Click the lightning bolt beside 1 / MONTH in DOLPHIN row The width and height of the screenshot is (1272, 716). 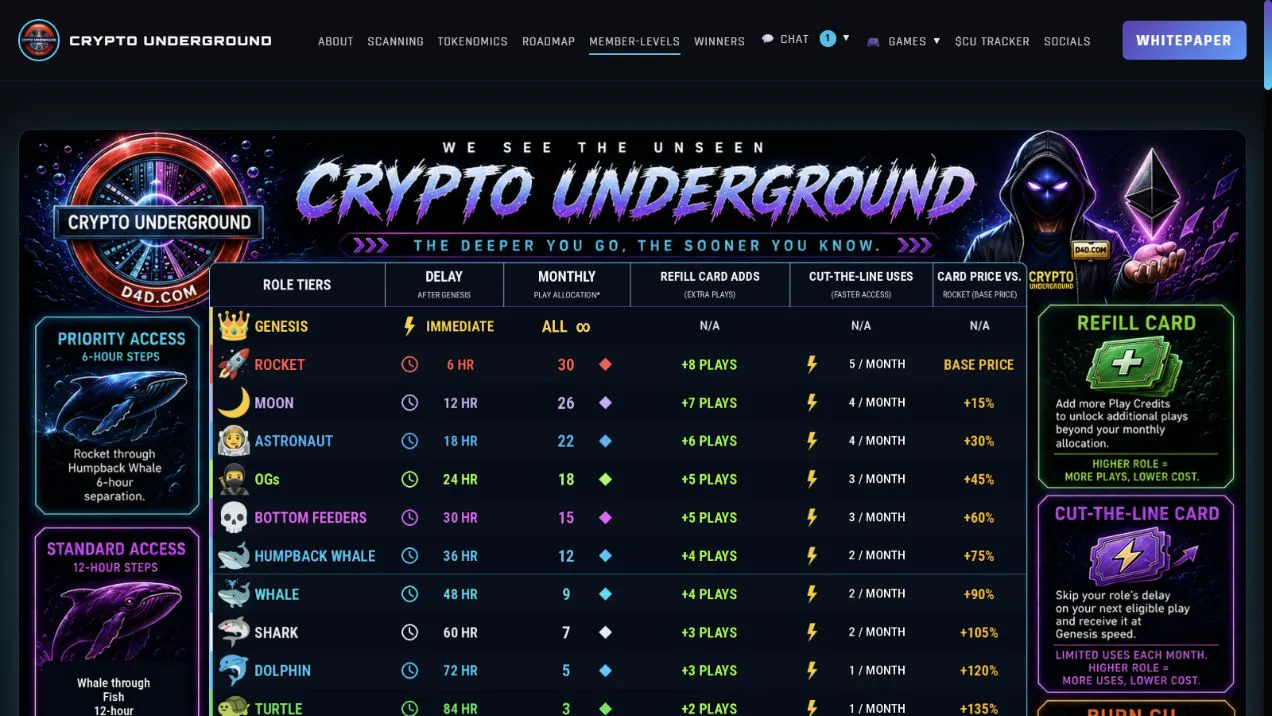[812, 670]
